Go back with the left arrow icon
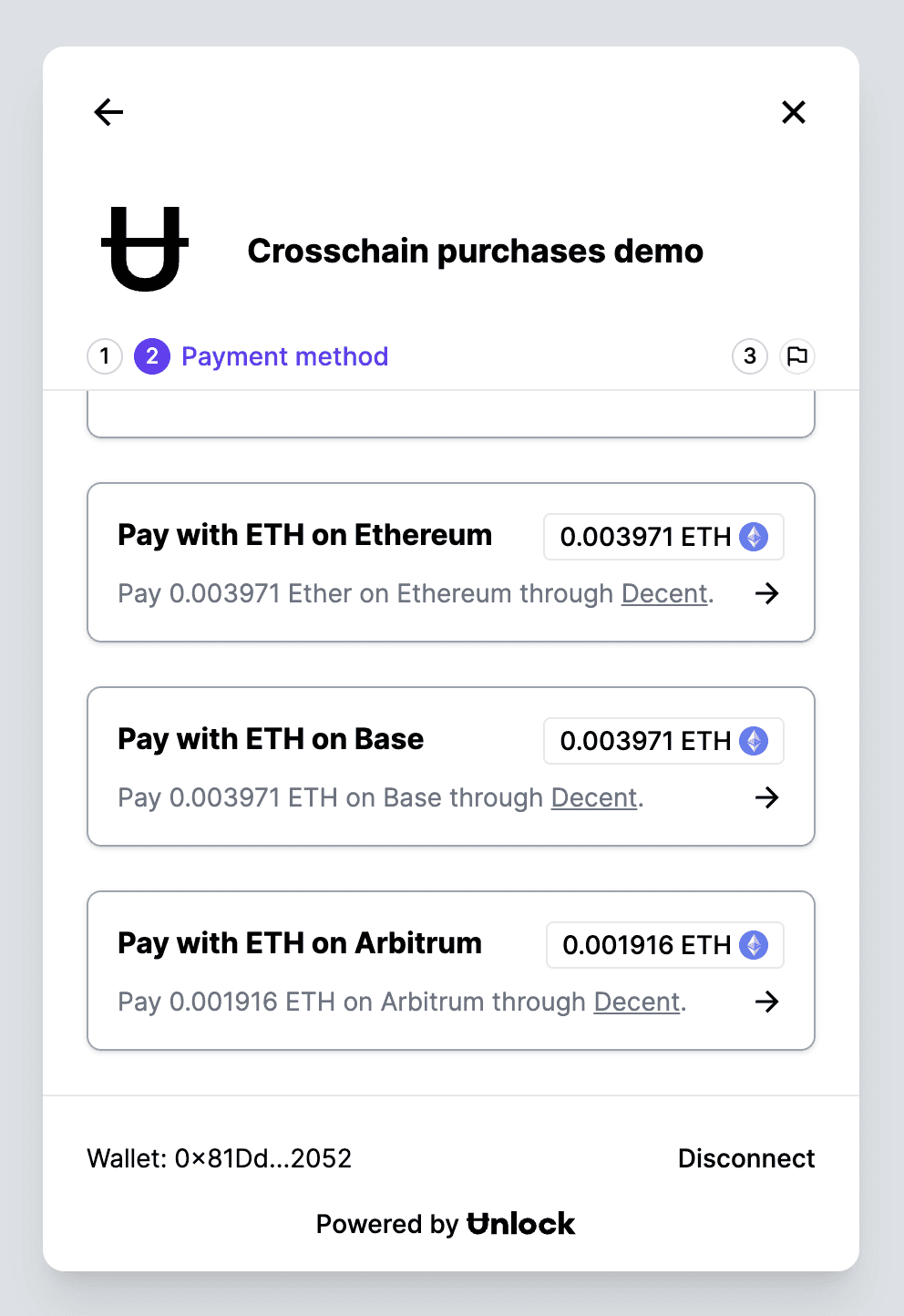This screenshot has height=1316, width=904. 108,112
